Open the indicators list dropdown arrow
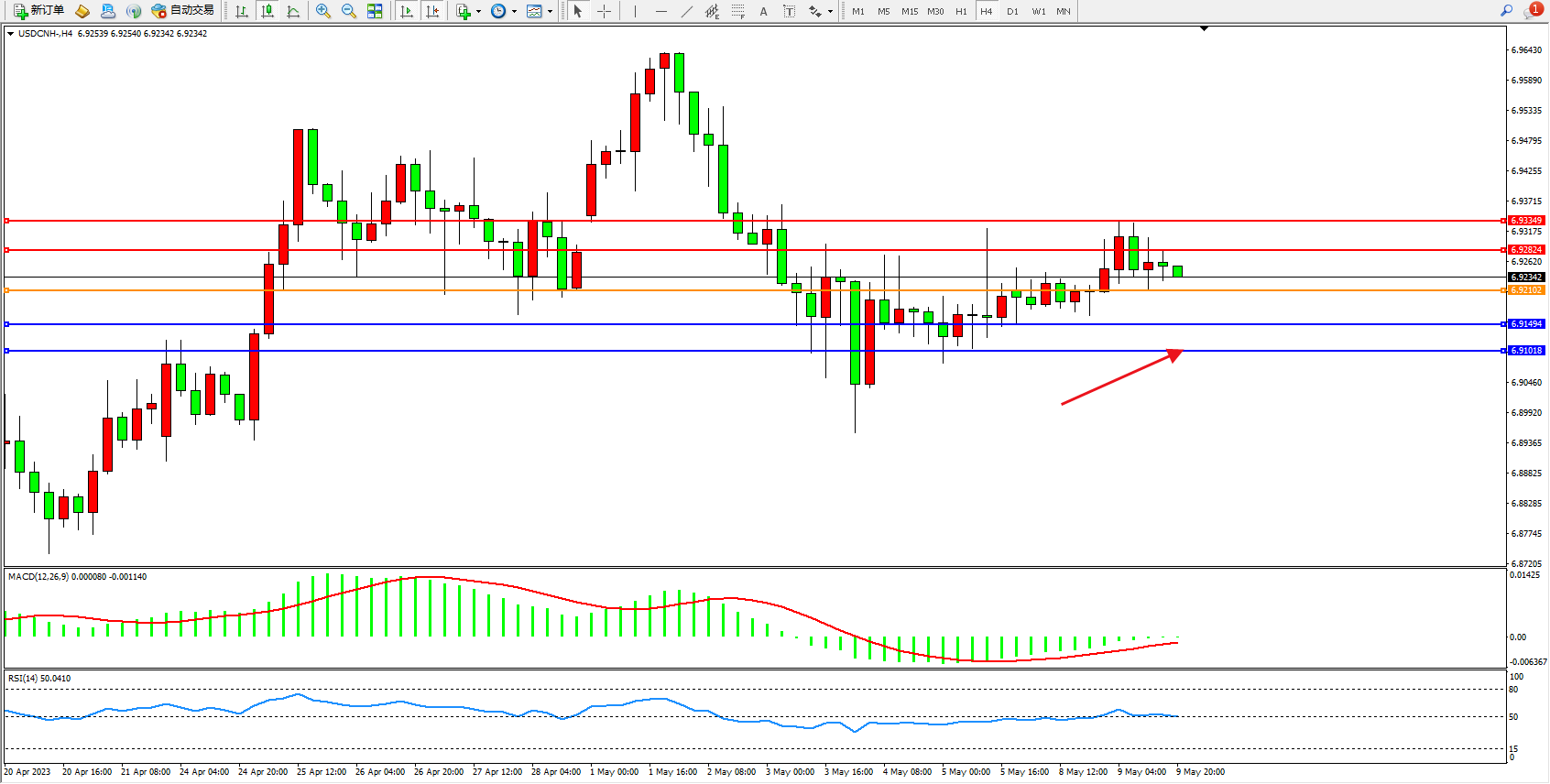This screenshot has height=784, width=1550. (x=478, y=12)
